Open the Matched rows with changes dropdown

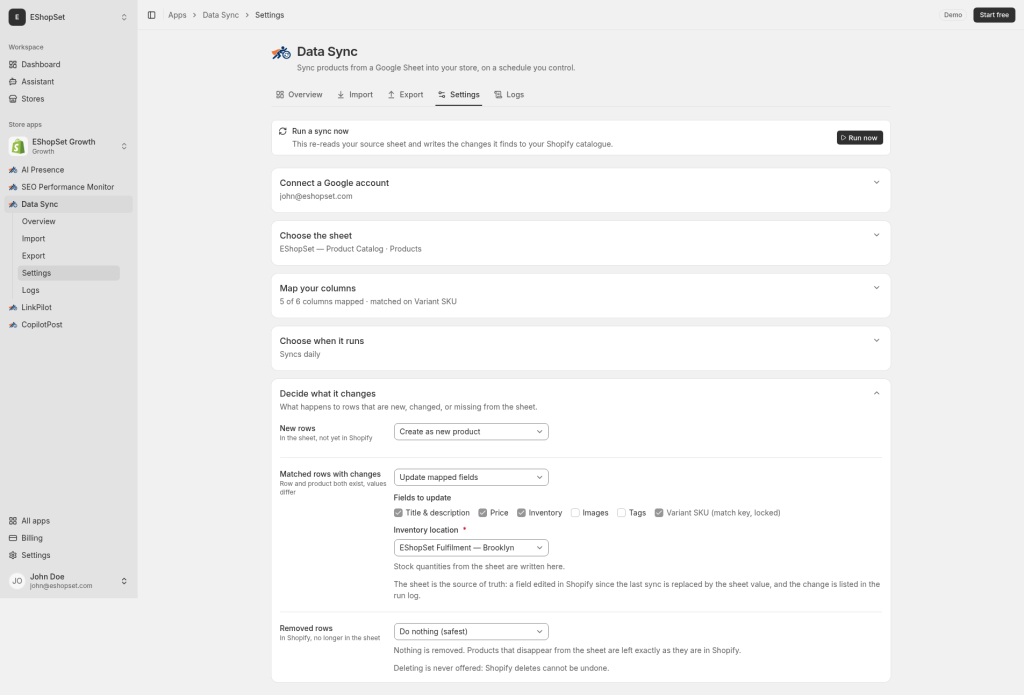471,477
